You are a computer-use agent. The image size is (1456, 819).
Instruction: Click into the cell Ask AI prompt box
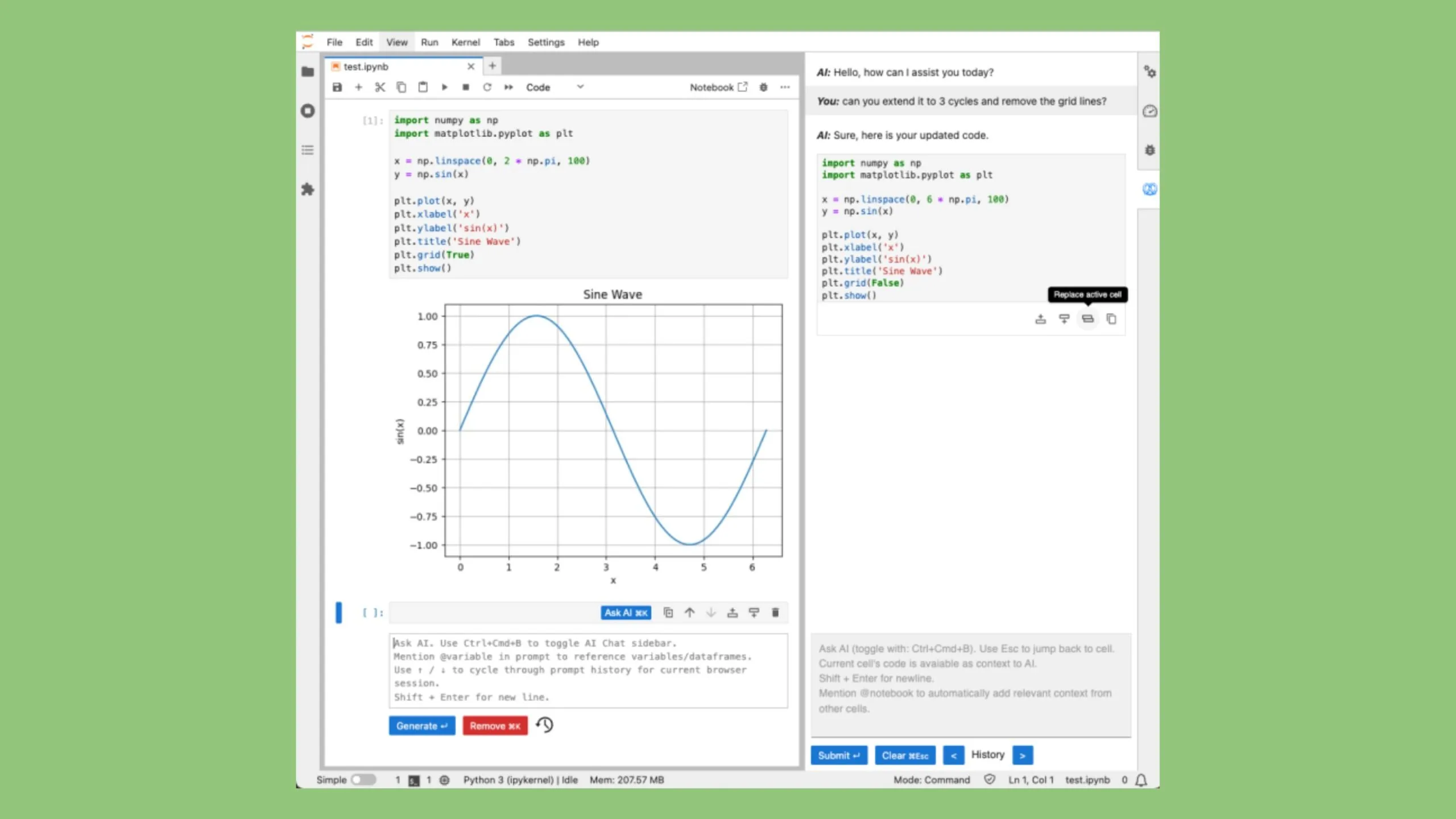589,671
